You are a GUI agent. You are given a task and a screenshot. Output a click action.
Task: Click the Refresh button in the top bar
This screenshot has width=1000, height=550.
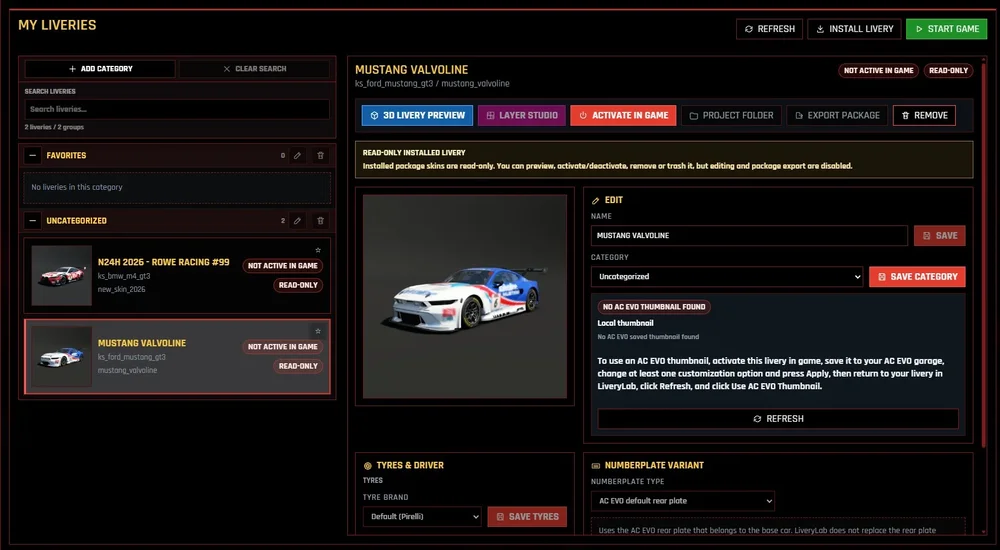coord(769,29)
